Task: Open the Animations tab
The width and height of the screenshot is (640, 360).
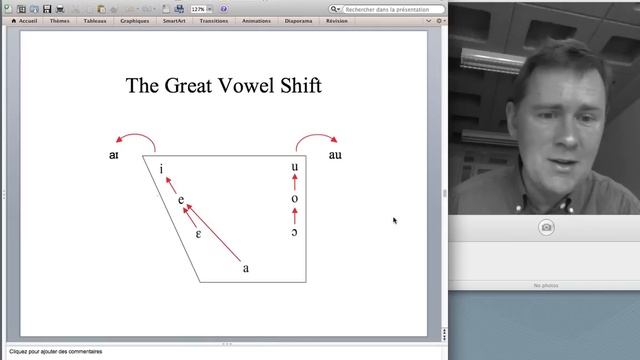Action: tap(256, 21)
